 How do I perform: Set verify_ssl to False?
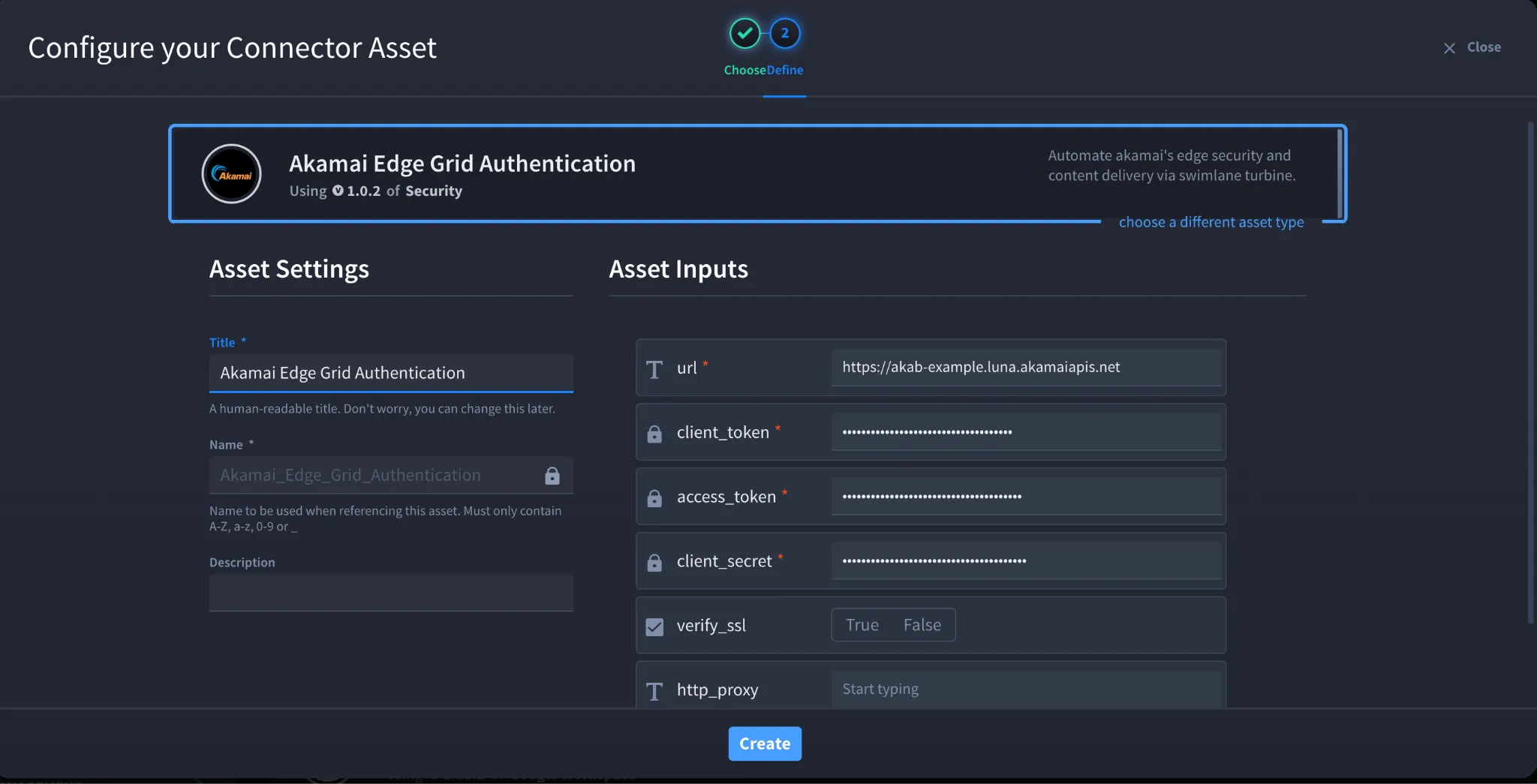(x=922, y=625)
